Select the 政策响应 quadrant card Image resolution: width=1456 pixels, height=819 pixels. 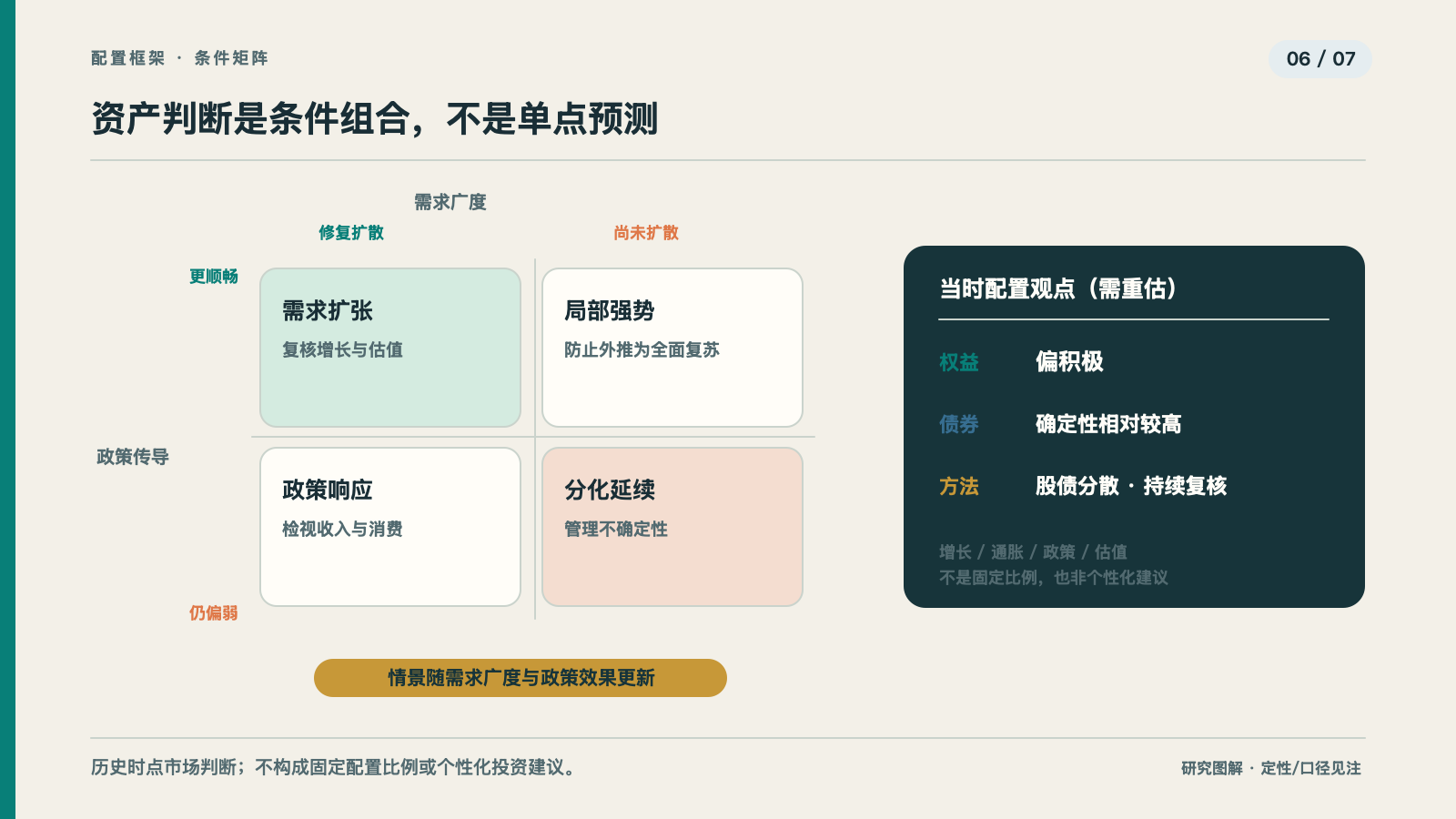(390, 527)
